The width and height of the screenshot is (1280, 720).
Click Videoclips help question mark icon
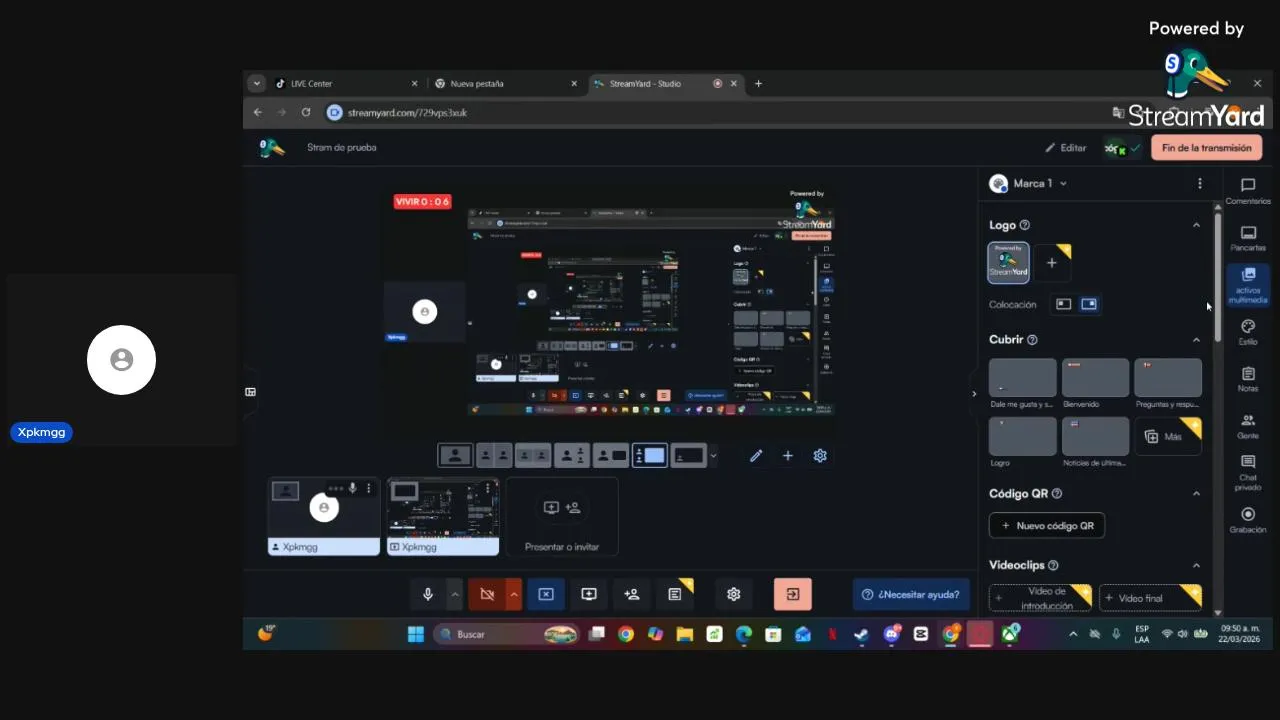coord(1053,566)
